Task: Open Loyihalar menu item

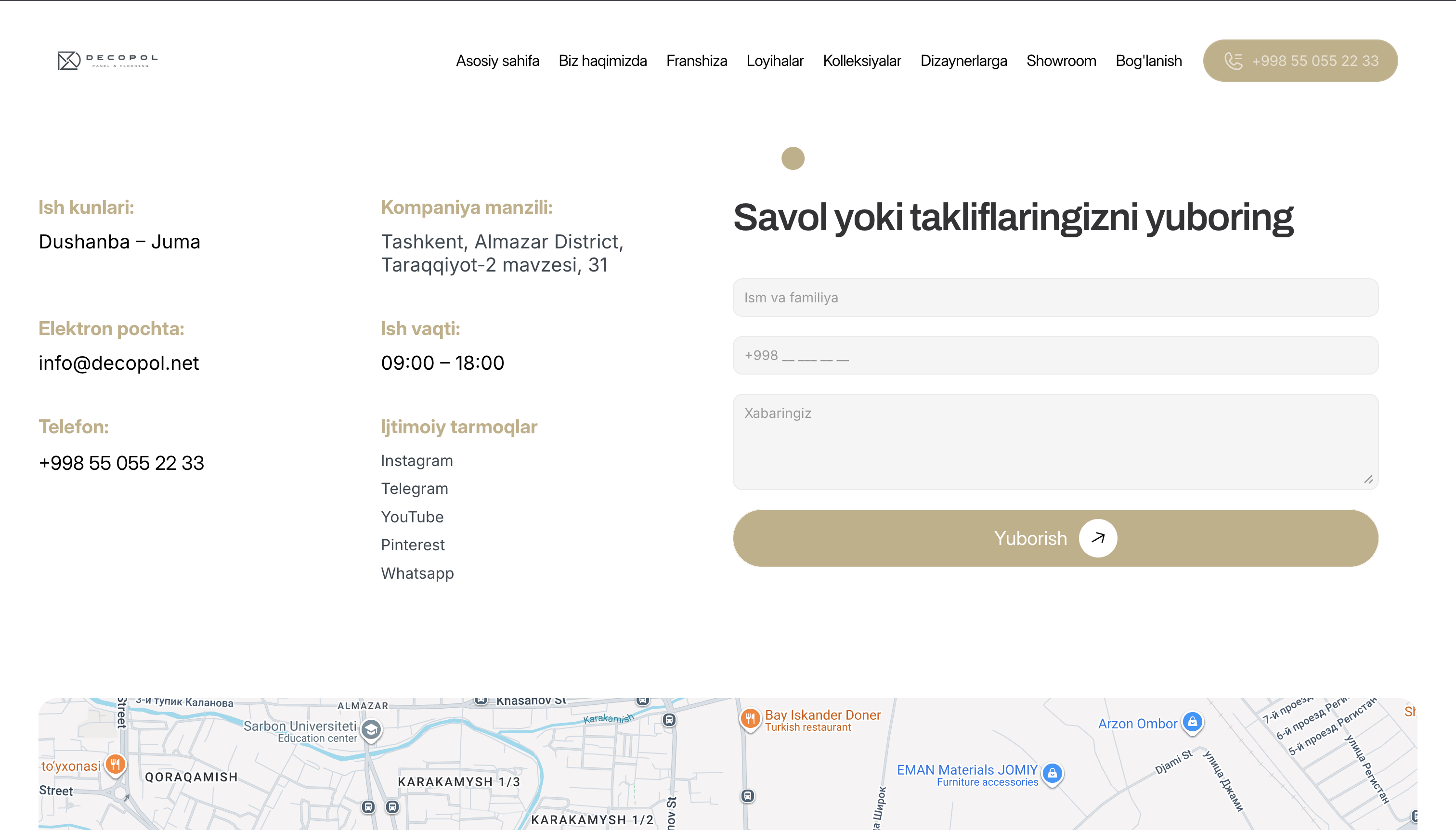Action: 775,61
